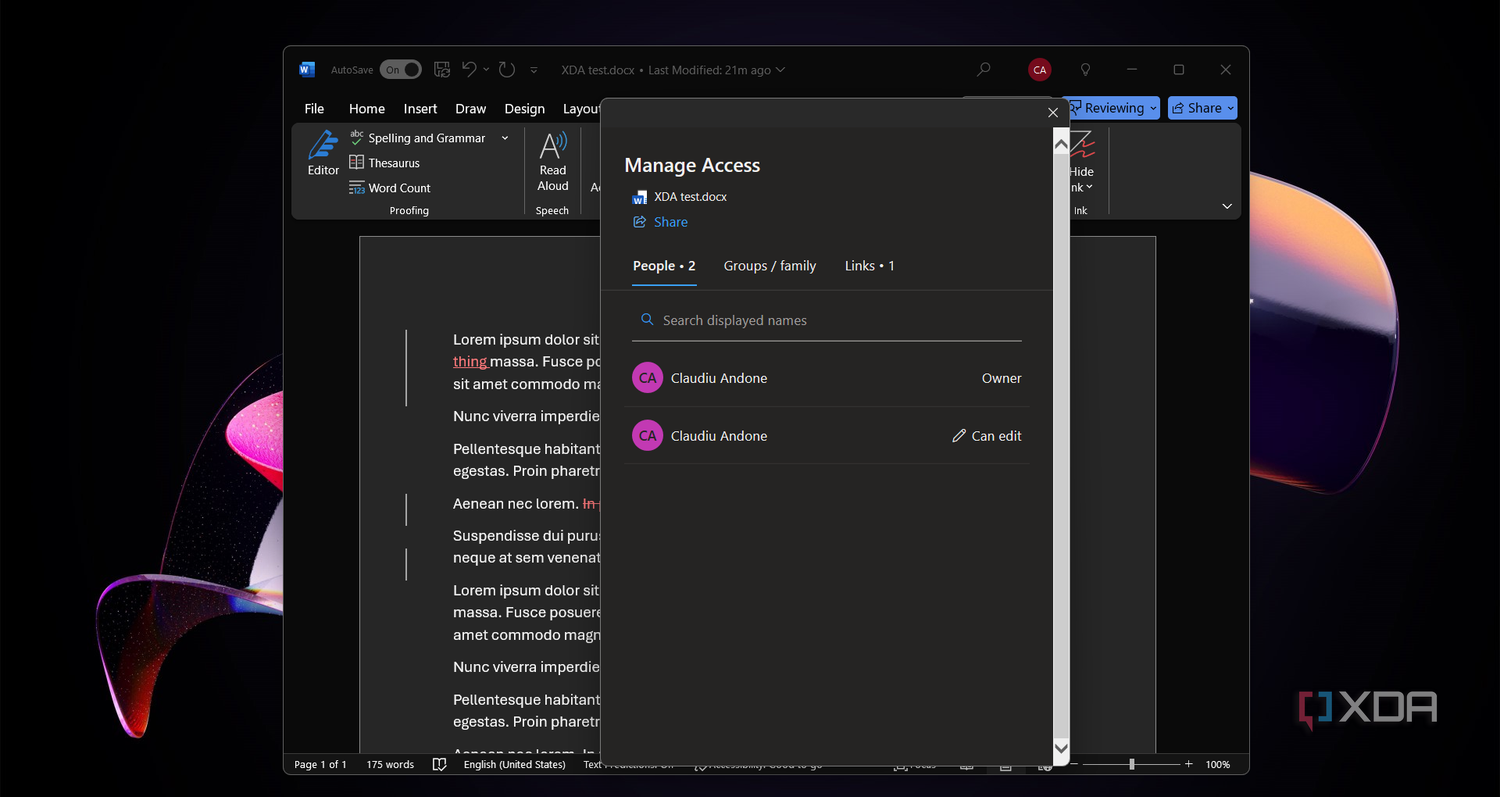
Task: Click the 100% zoom level
Action: click(x=1218, y=764)
